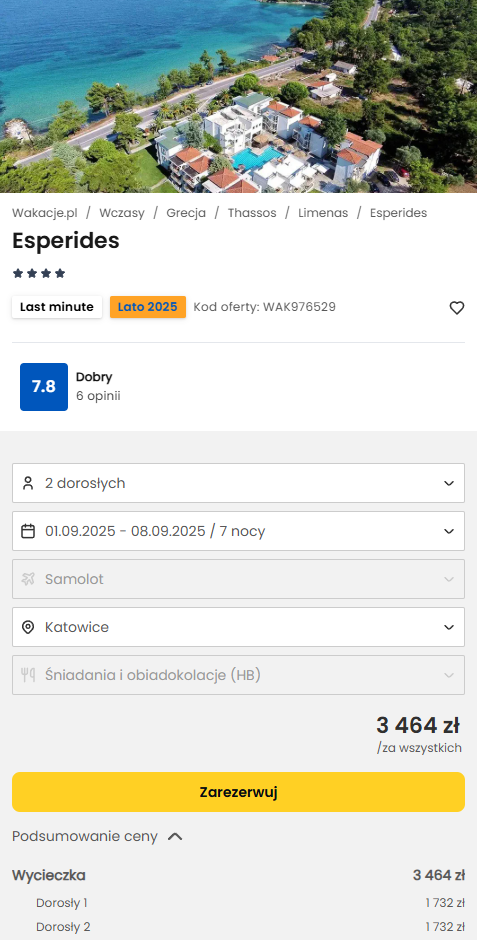This screenshot has height=940, width=477.
Task: Click the four-star hotel rating
Action: click(x=39, y=273)
